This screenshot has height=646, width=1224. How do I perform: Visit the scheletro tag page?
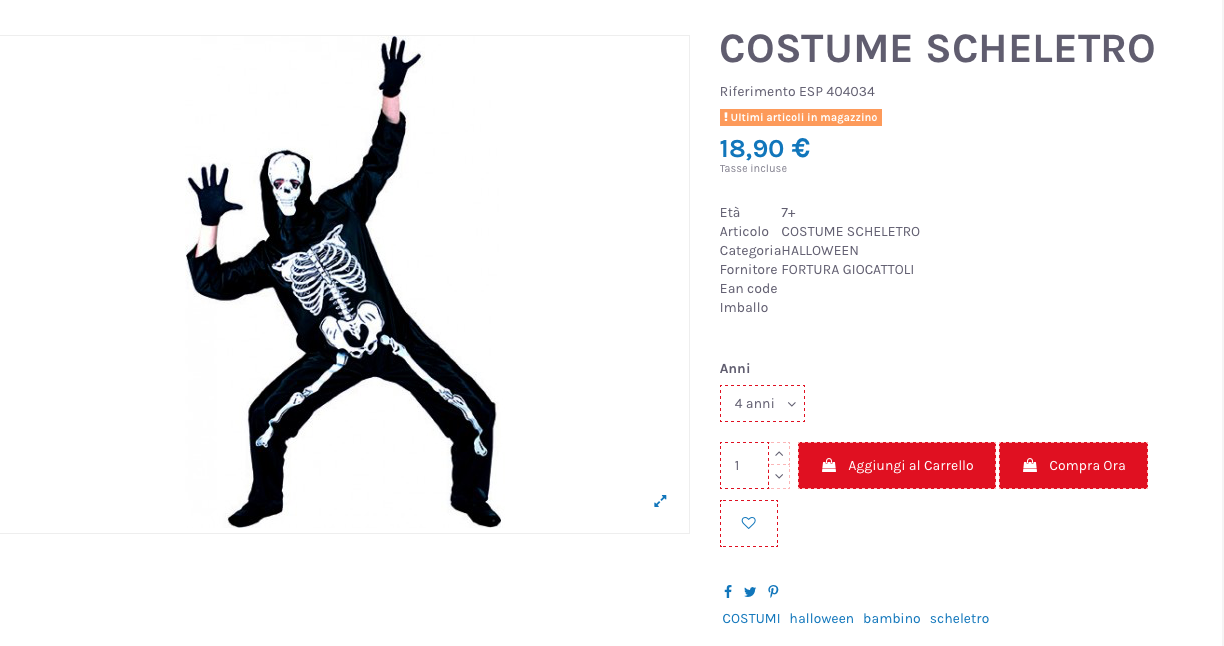pyautogui.click(x=959, y=618)
